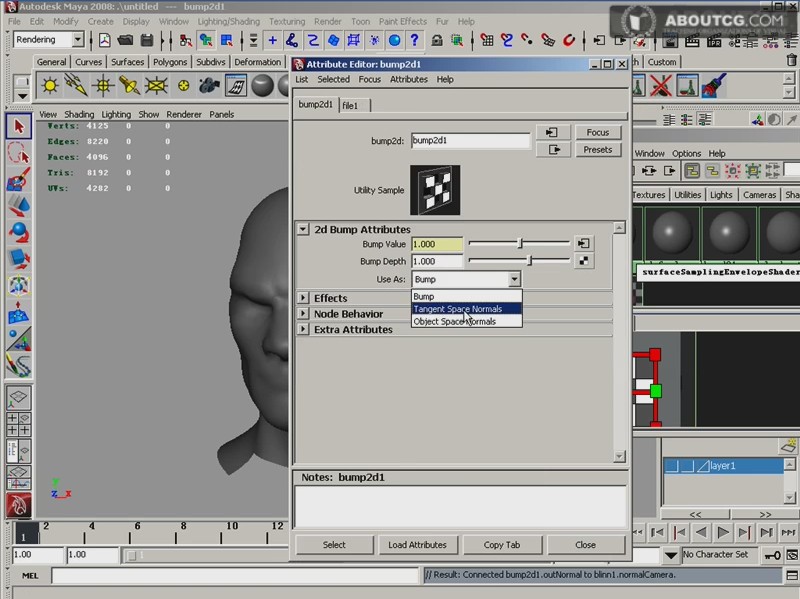Click the Maya logo icon in toolbox
Image resolution: width=800 pixels, height=599 pixels.
point(19,505)
